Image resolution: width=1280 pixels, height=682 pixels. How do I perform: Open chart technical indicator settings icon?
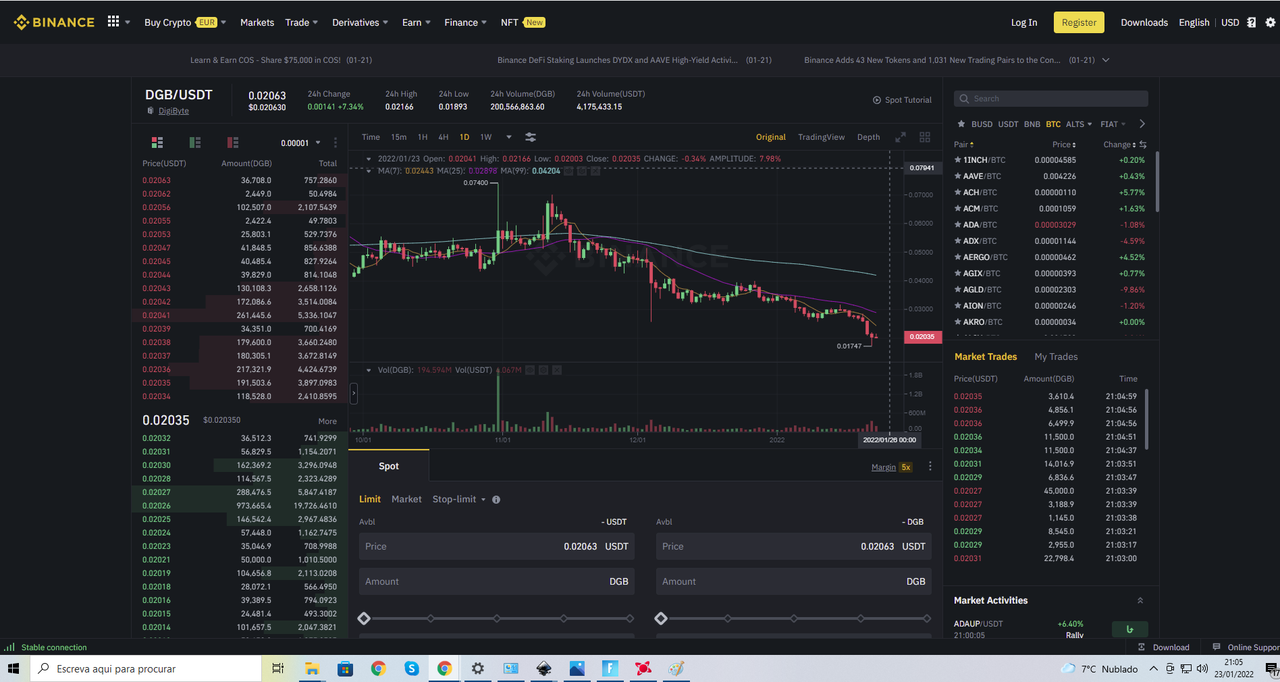(531, 137)
